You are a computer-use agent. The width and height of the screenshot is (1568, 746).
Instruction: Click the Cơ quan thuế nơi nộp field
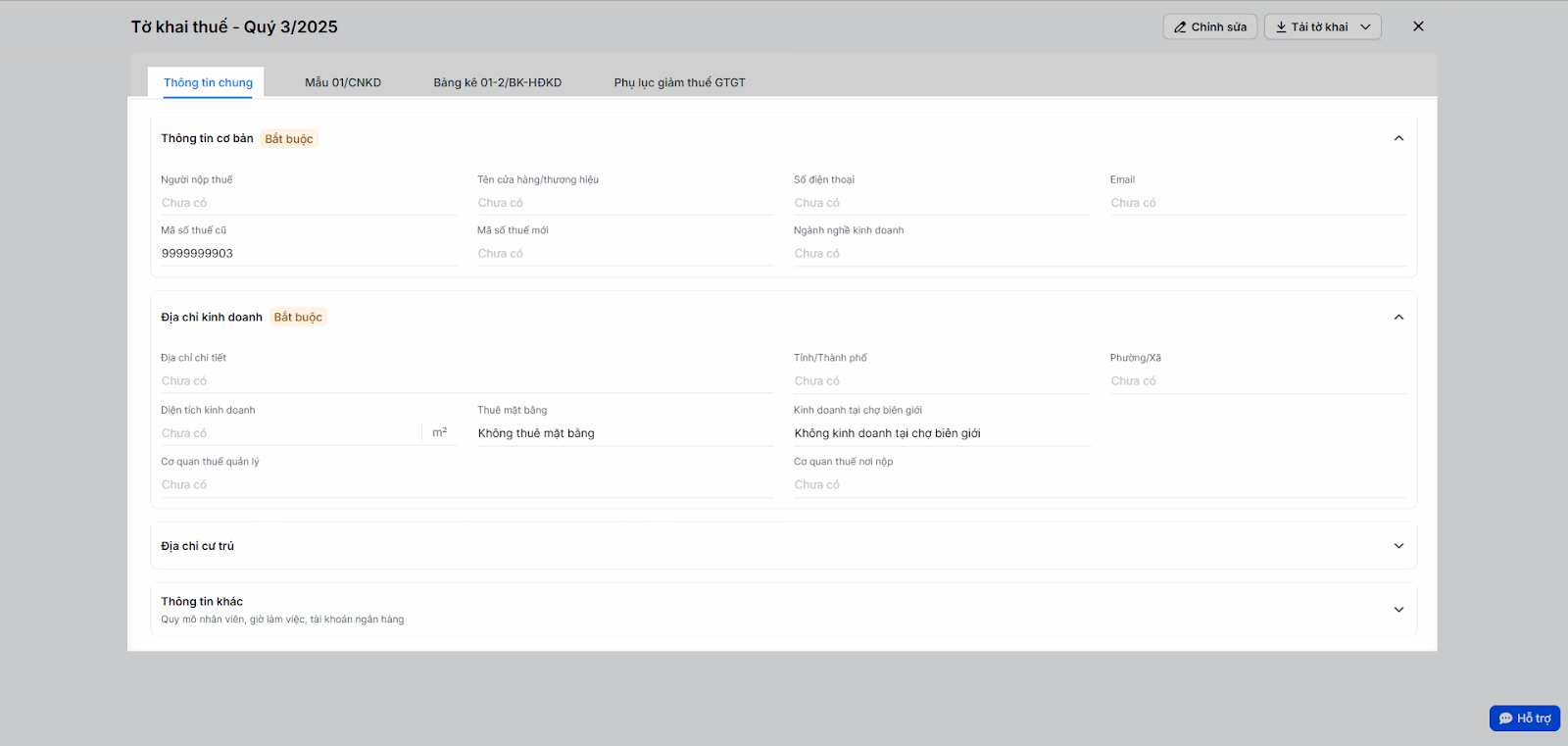(x=1101, y=485)
